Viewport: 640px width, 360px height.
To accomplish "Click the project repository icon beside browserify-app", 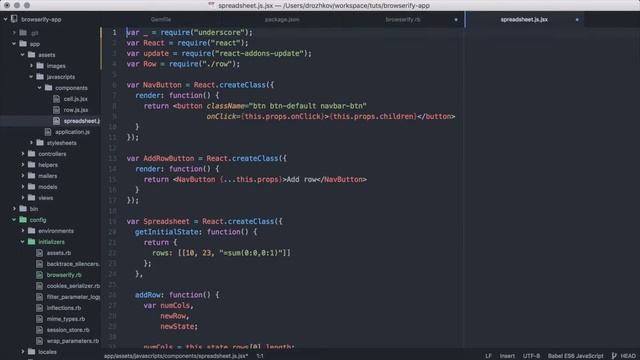I will pyautogui.click(x=14, y=19).
